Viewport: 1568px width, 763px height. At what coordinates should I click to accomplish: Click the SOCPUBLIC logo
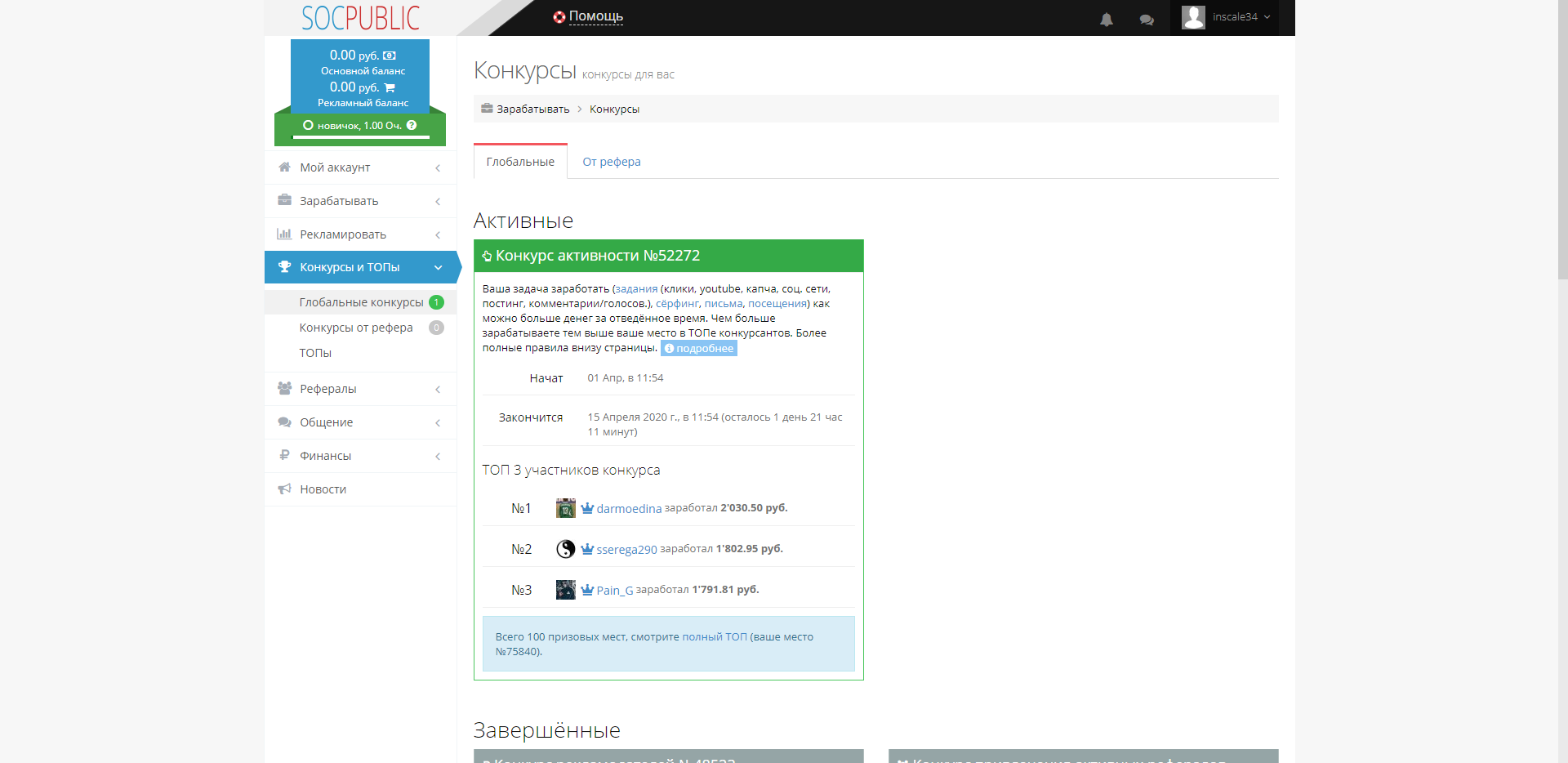[360, 18]
